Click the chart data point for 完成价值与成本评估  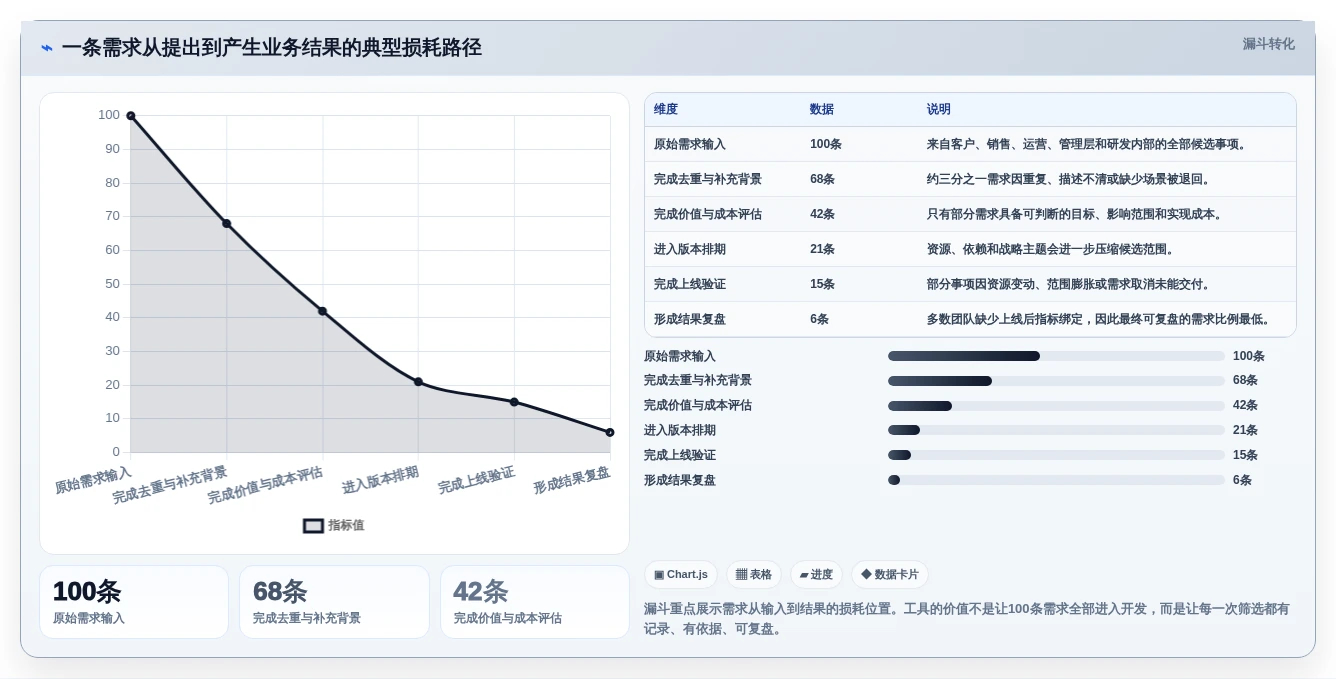[322, 311]
